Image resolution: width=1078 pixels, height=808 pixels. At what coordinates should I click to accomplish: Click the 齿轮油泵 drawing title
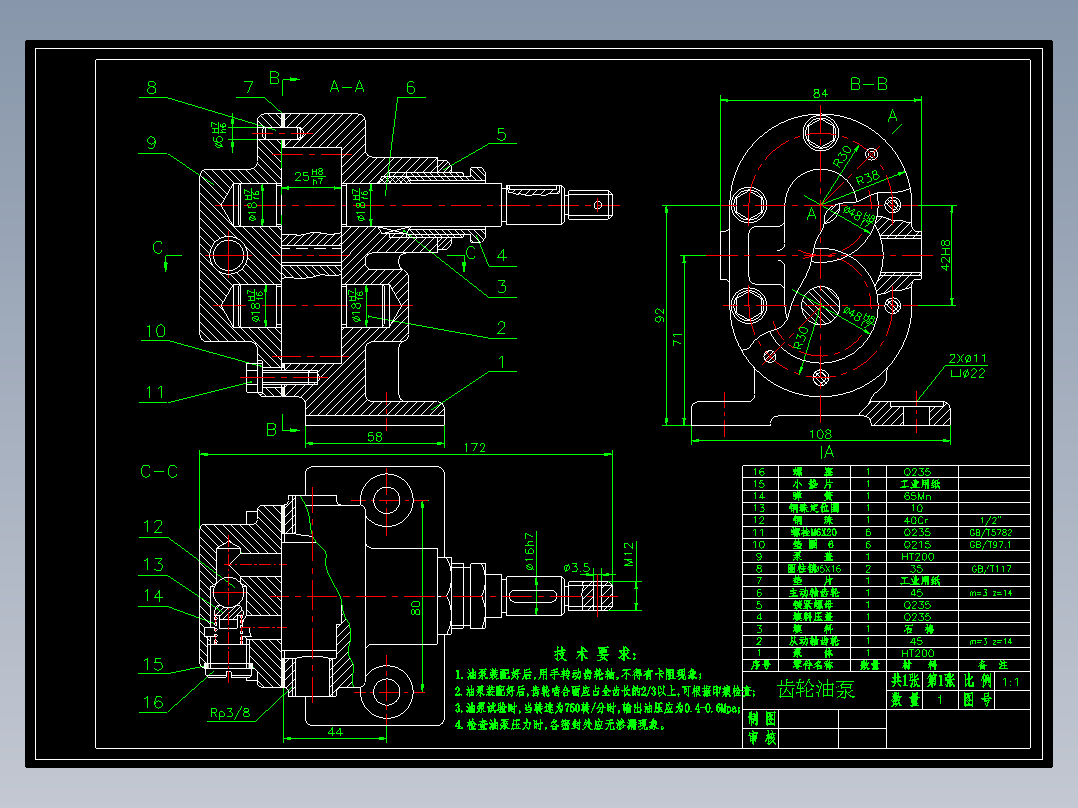coord(816,689)
